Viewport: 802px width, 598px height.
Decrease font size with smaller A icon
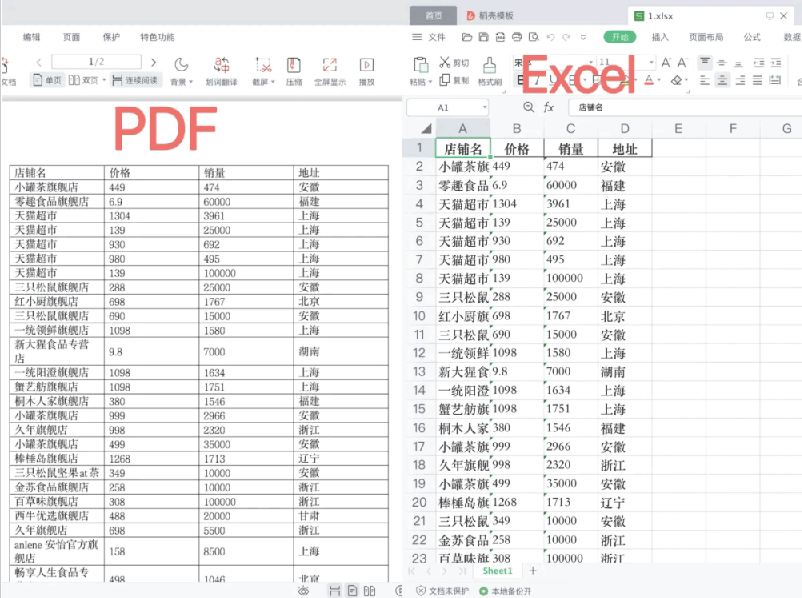point(682,62)
